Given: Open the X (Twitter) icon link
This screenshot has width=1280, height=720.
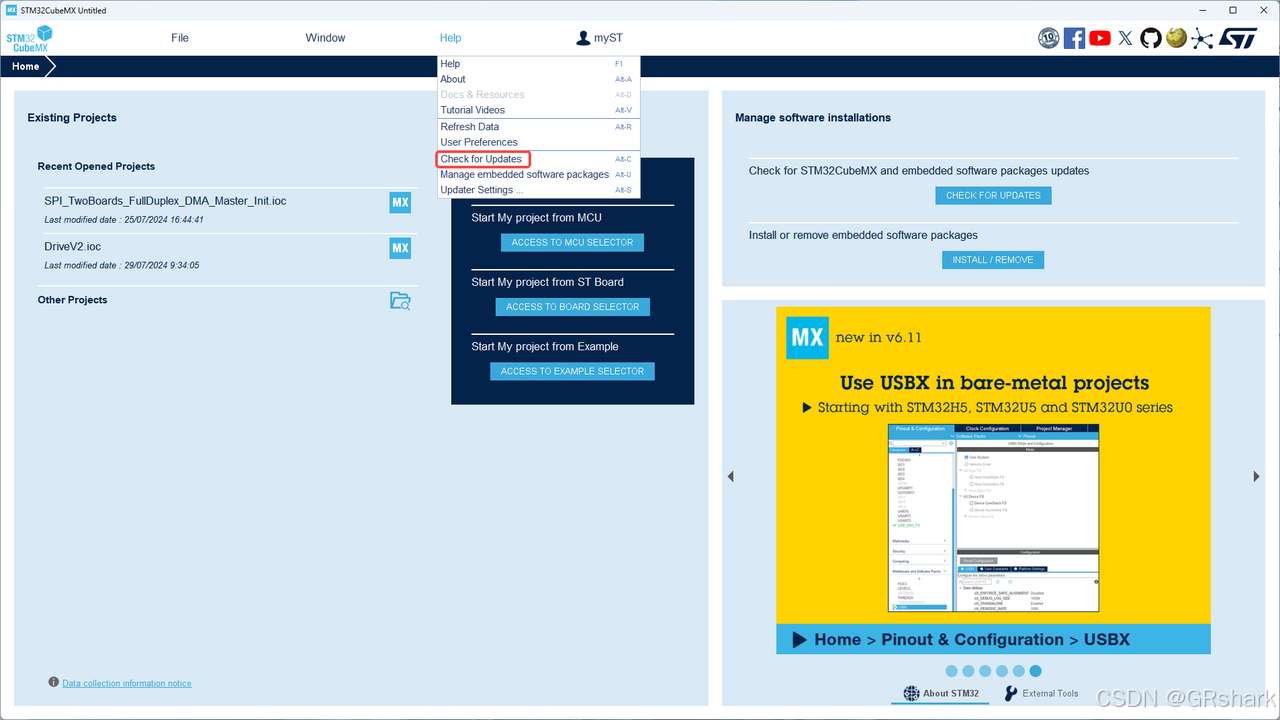Looking at the screenshot, I should (1125, 38).
